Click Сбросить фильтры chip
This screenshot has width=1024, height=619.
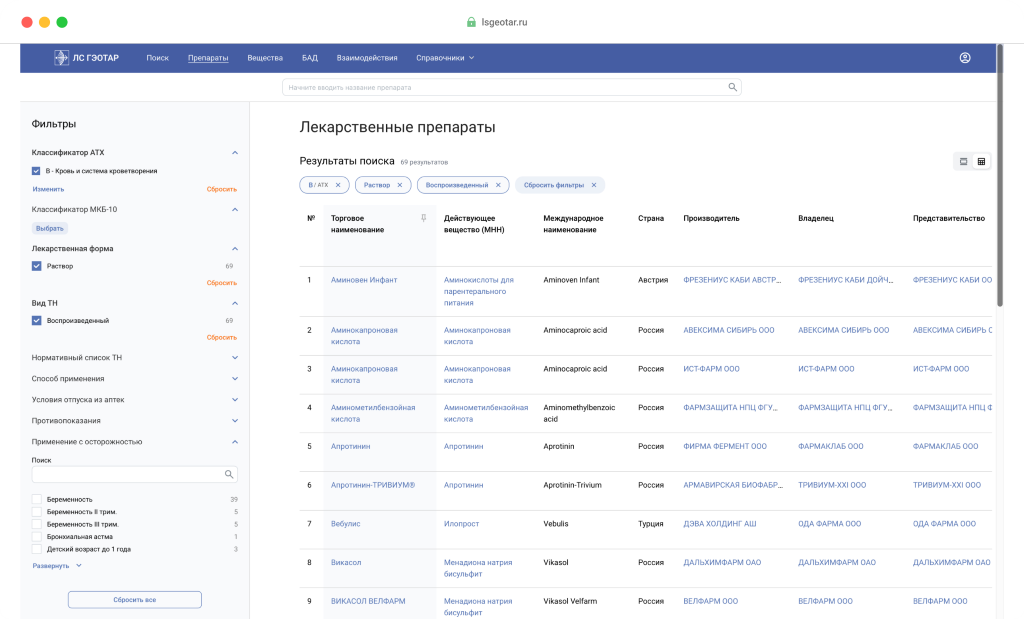tap(560, 185)
